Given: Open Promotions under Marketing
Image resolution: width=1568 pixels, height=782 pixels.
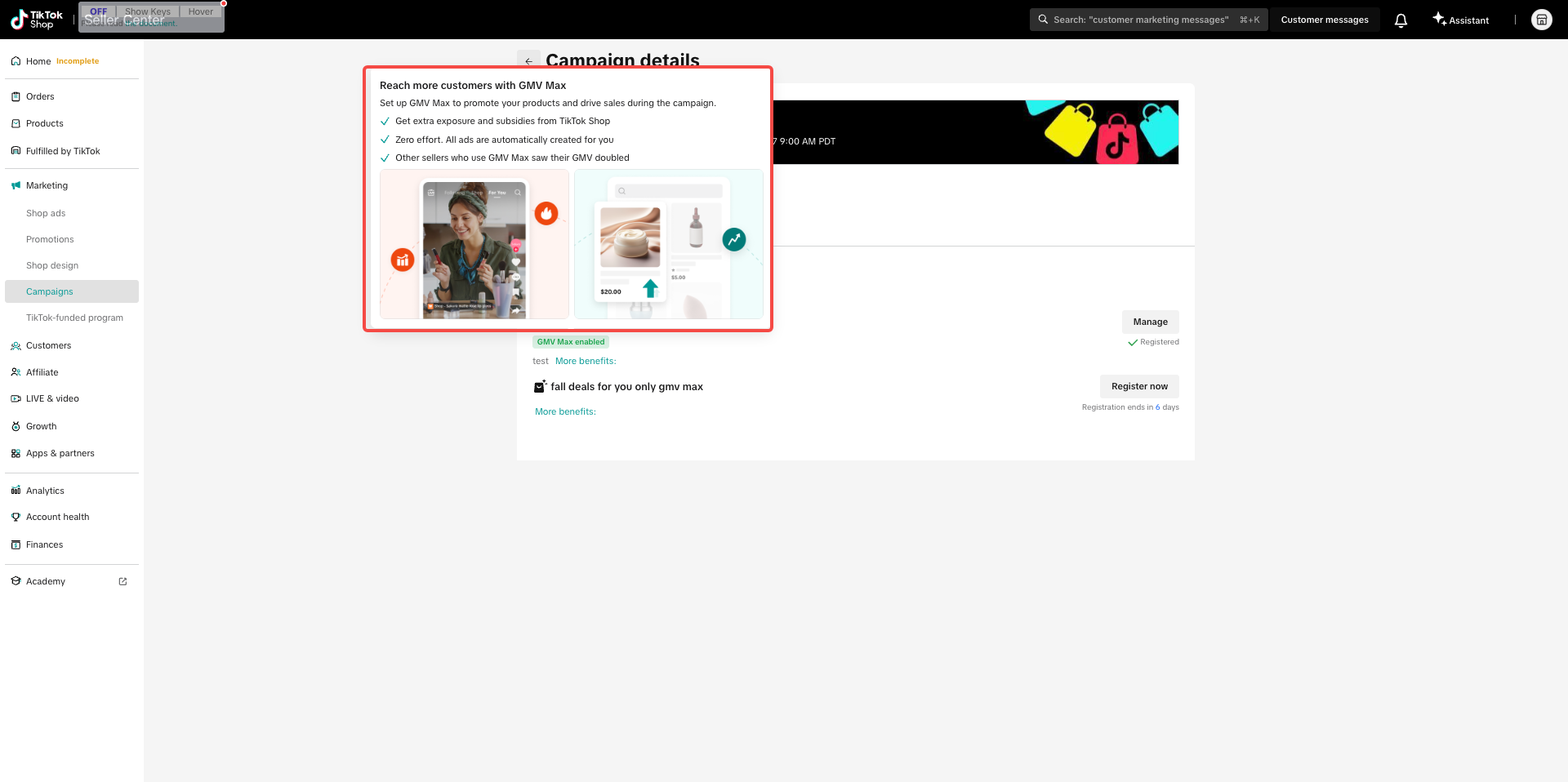Looking at the screenshot, I should click(x=50, y=239).
